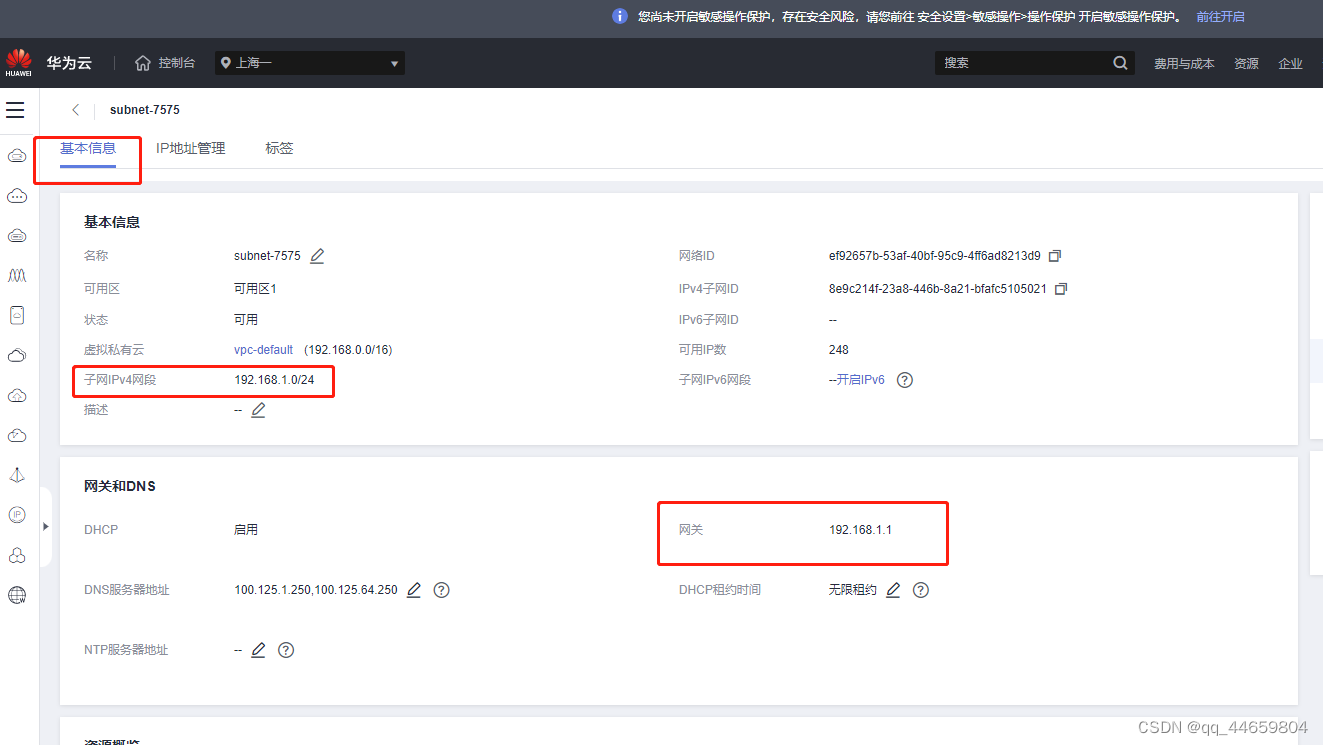This screenshot has height=745, width=1323.
Task: Open help icon beside Enable IPv6
Action: (x=905, y=380)
